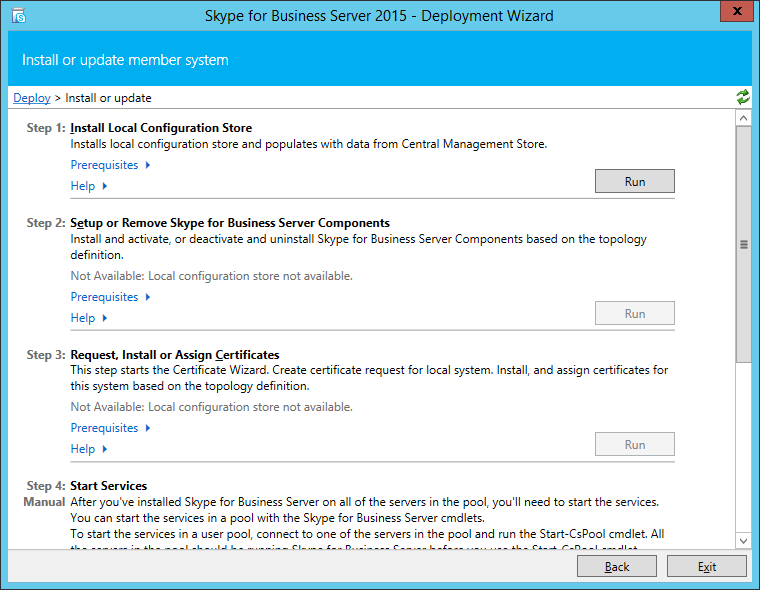Click 'Install Local Configuration Store' heading
760x590 pixels.
tap(161, 128)
